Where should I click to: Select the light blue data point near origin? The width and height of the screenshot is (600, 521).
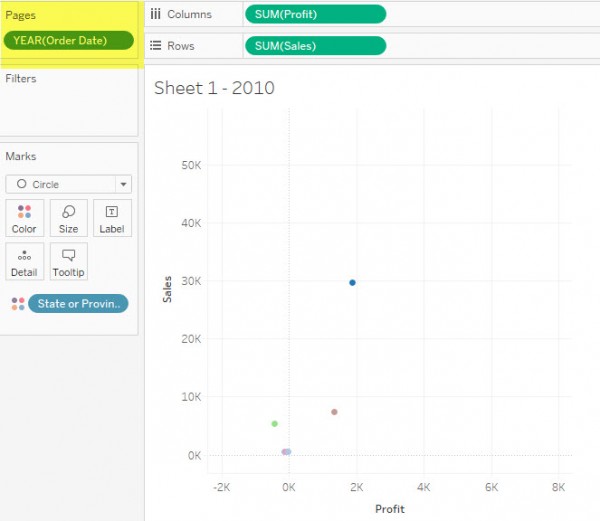click(289, 452)
